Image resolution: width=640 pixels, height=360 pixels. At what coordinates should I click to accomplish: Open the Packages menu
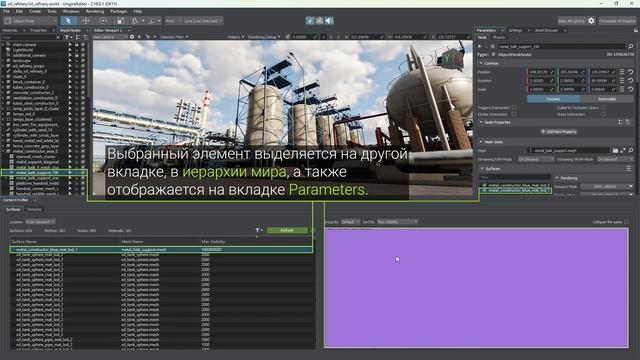118,11
